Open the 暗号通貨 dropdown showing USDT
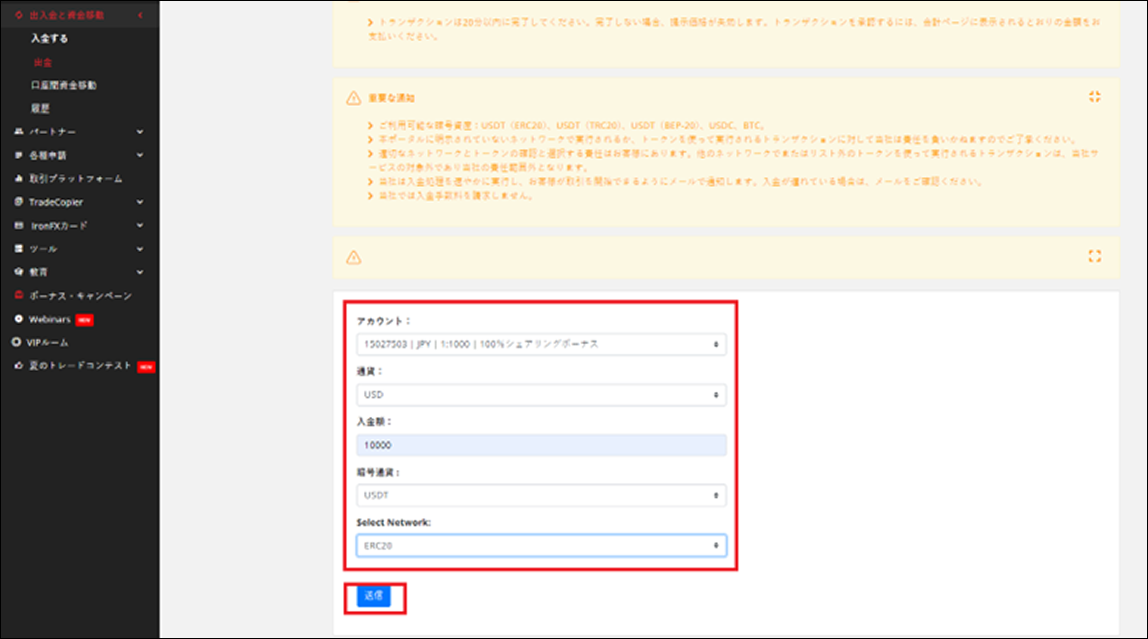The height and width of the screenshot is (639, 1148). tap(540, 495)
